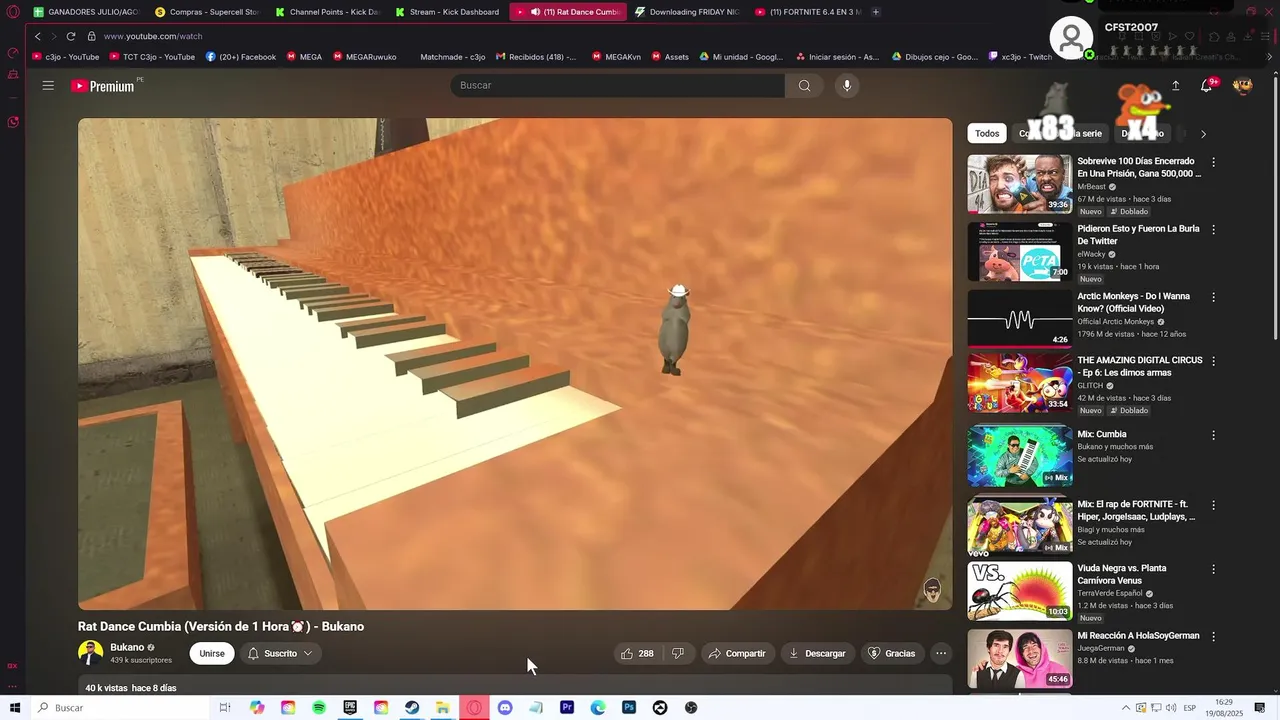The height and width of the screenshot is (720, 1280).
Task: Open File Explorer from the taskbar
Action: click(443, 708)
